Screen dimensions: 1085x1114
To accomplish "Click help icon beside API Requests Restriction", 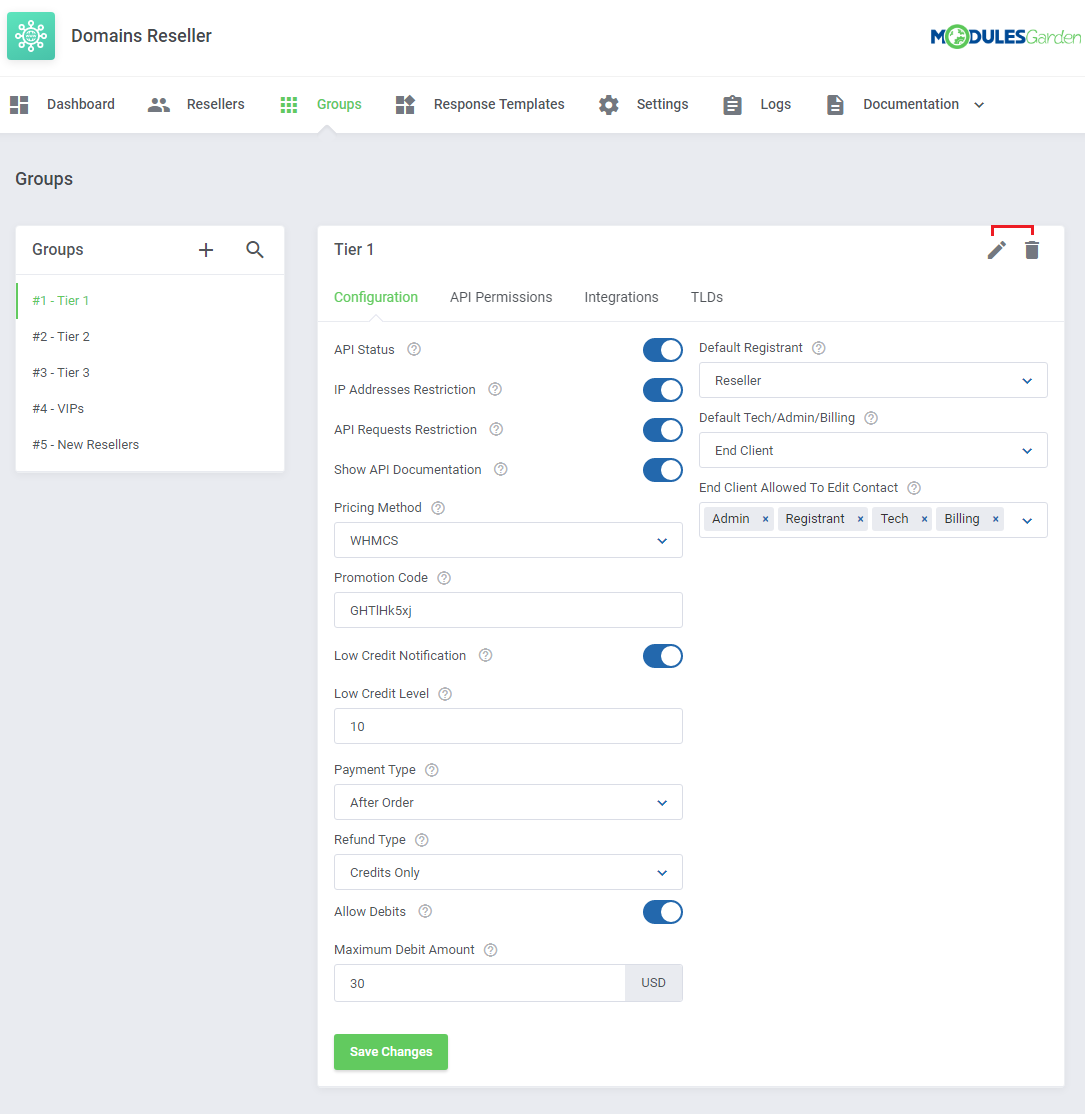I will [x=497, y=429].
